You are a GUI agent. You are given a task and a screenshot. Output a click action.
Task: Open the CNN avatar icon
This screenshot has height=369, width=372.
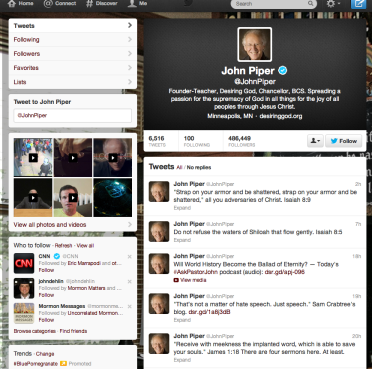point(24,263)
